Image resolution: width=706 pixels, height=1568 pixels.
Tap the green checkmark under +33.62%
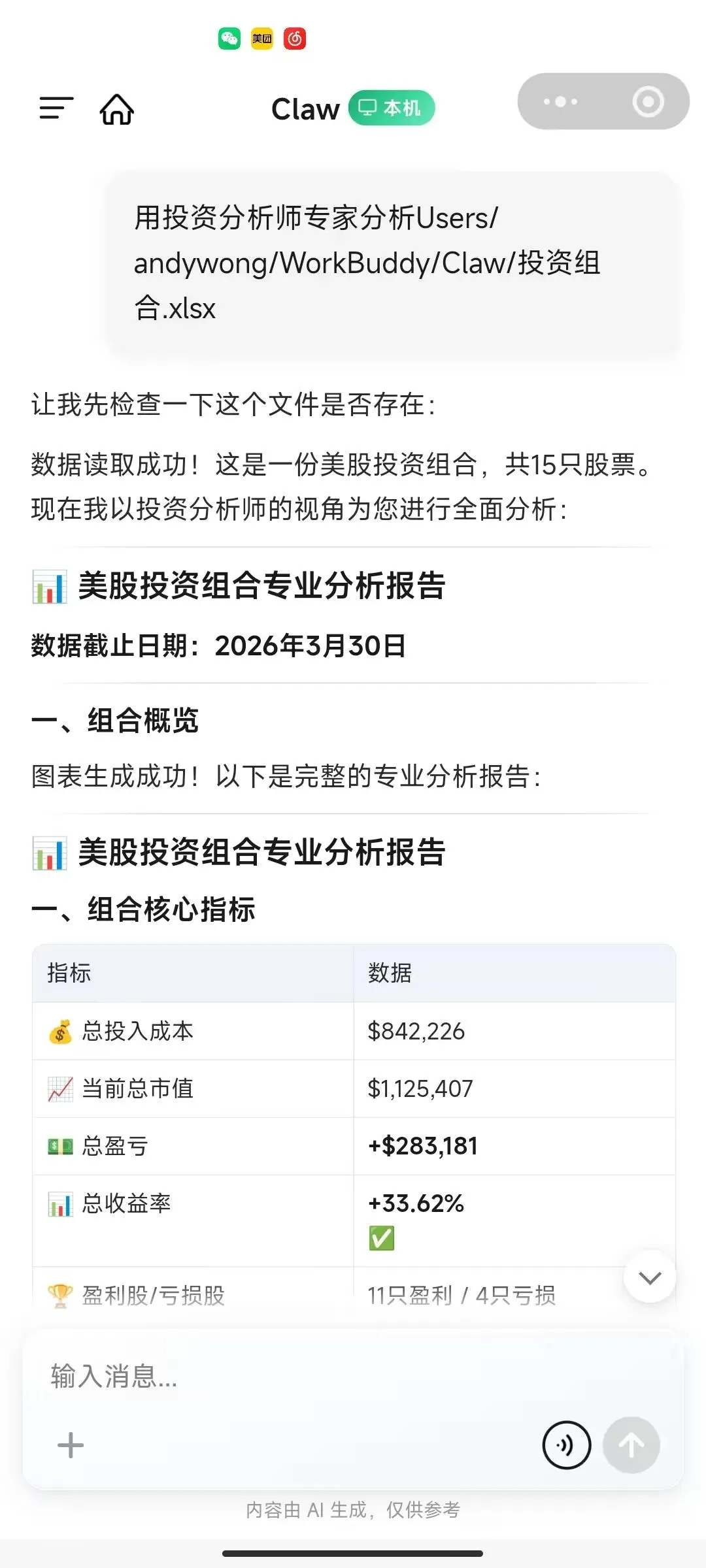pyautogui.click(x=382, y=1238)
